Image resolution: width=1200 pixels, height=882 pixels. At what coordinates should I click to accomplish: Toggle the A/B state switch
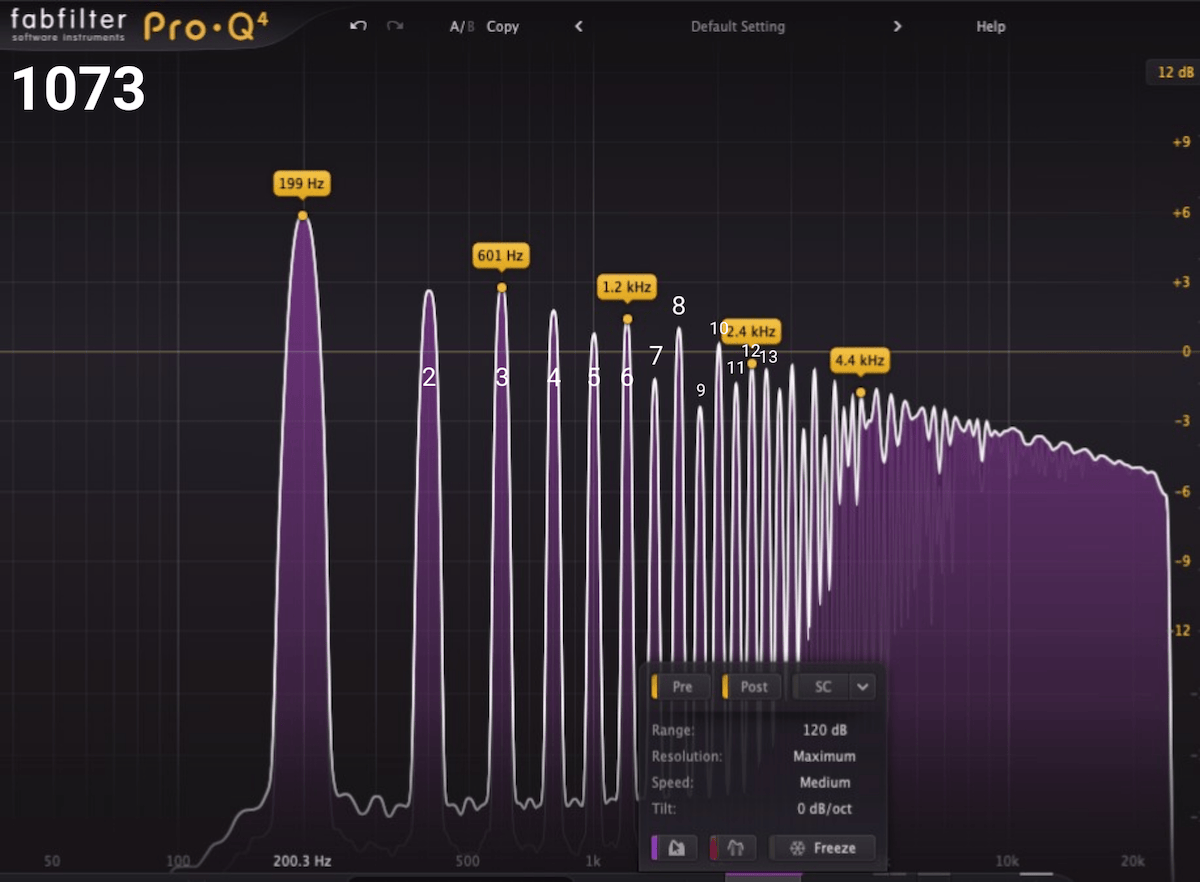coord(462,27)
